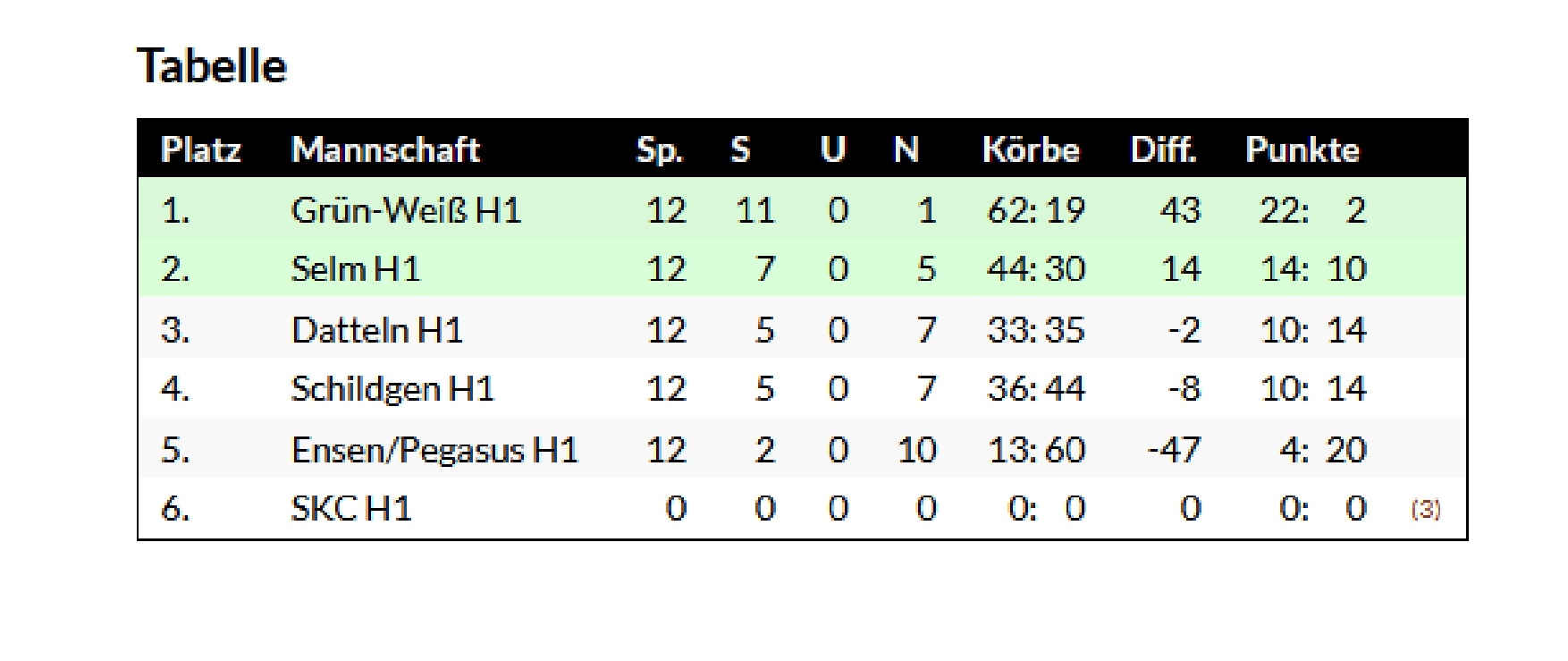Click the -47 difference value

(x=1174, y=449)
